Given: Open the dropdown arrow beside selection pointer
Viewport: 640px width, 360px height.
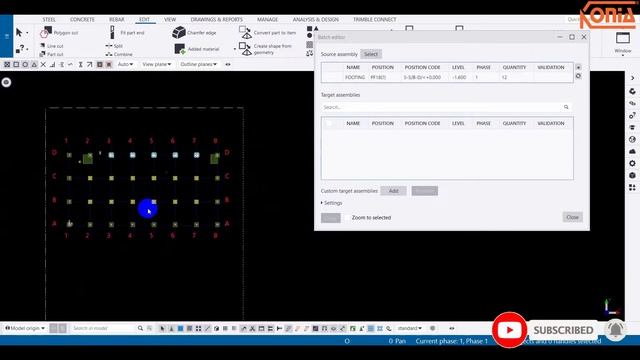Looking at the screenshot, I should [x=27, y=33].
